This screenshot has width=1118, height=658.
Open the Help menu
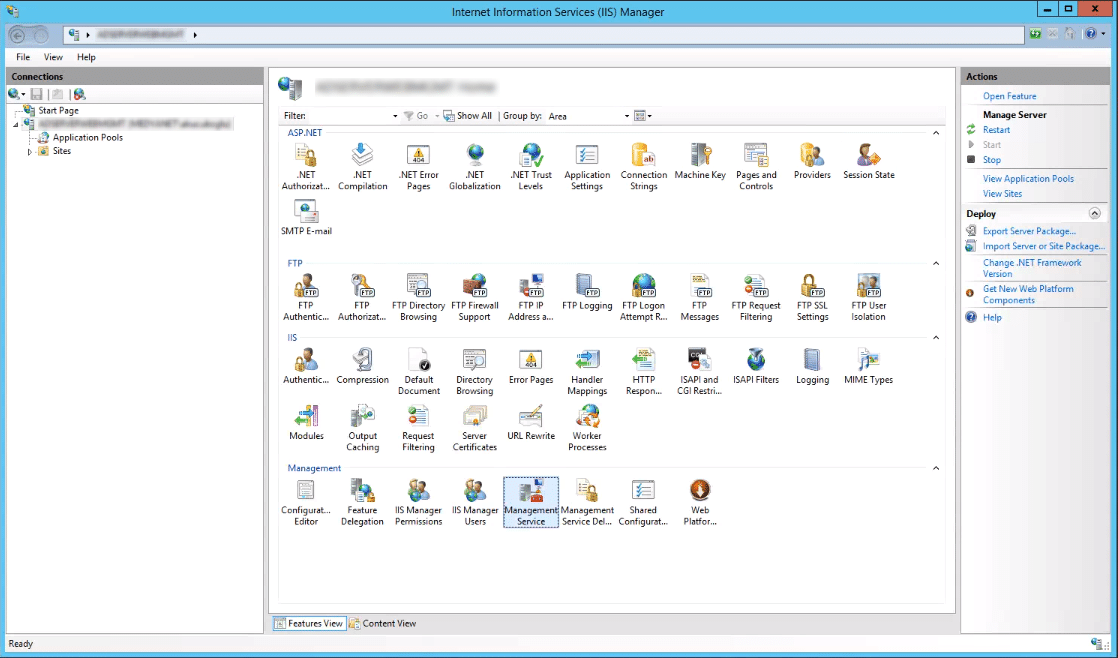pyautogui.click(x=86, y=57)
